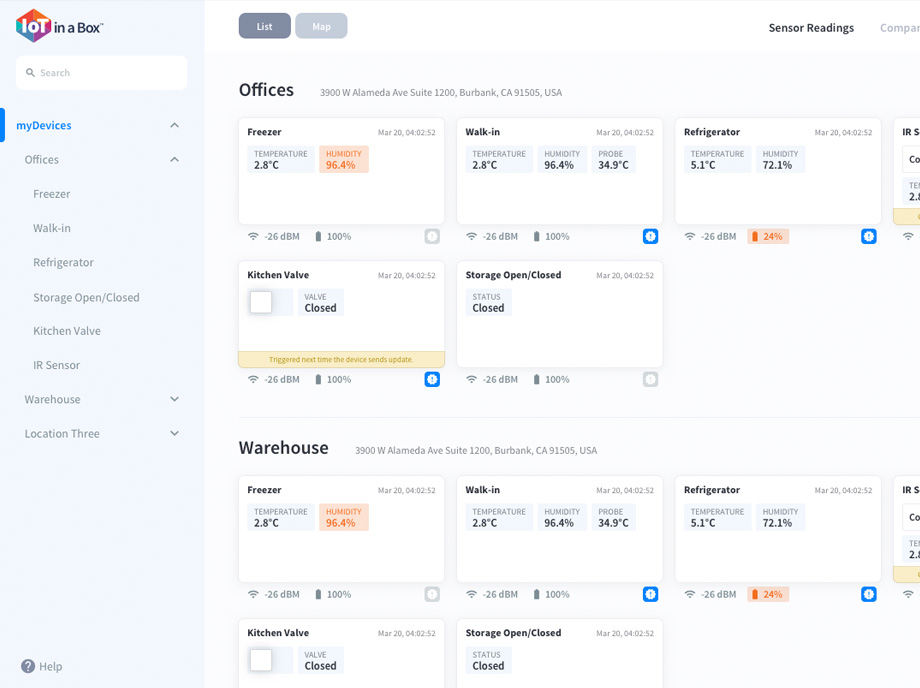Click Offices address 3900 W Alameda Ave
Viewport: 920px width, 688px height.
[x=441, y=93]
